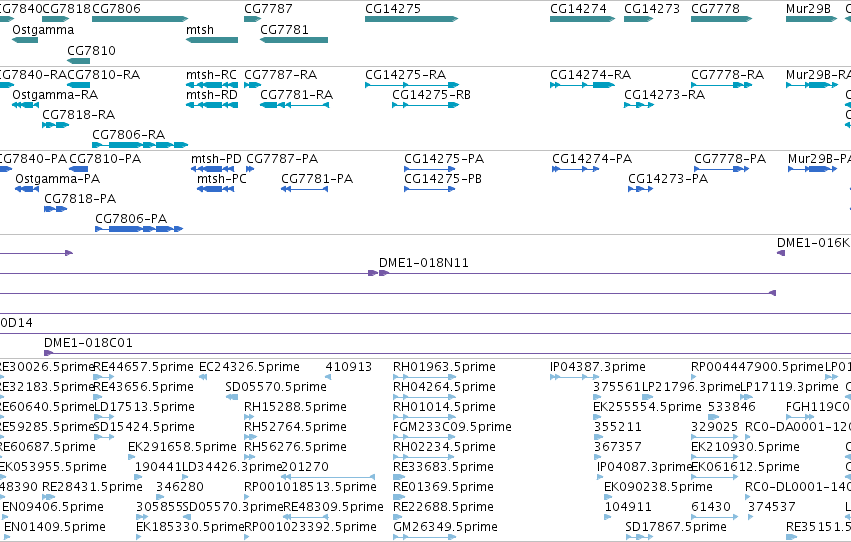The width and height of the screenshot is (851, 542).
Task: Select the CG7787 gene label
Action: coord(268,9)
